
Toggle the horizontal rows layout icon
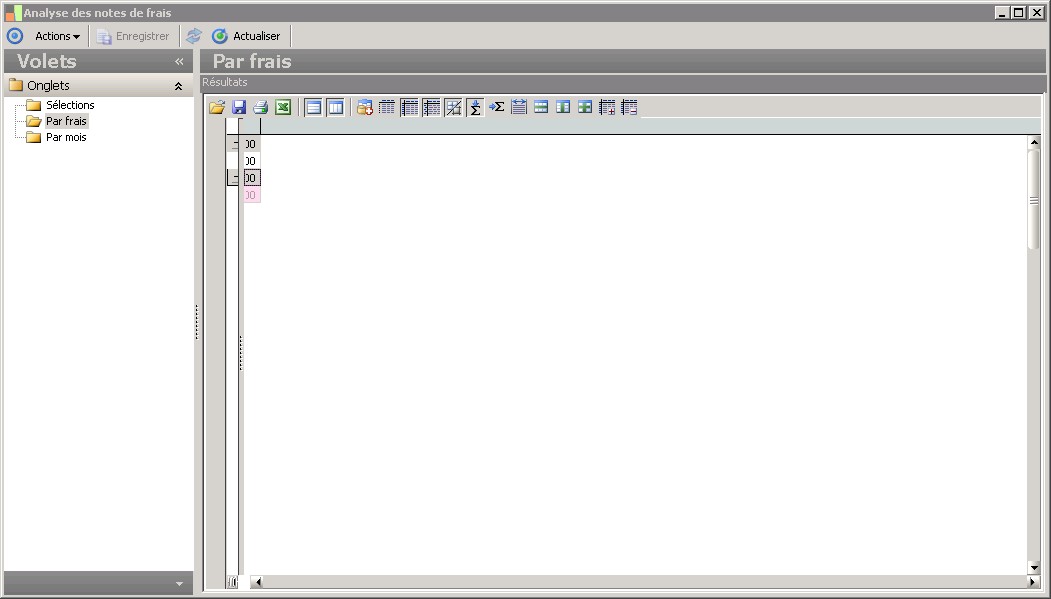pyautogui.click(x=314, y=107)
